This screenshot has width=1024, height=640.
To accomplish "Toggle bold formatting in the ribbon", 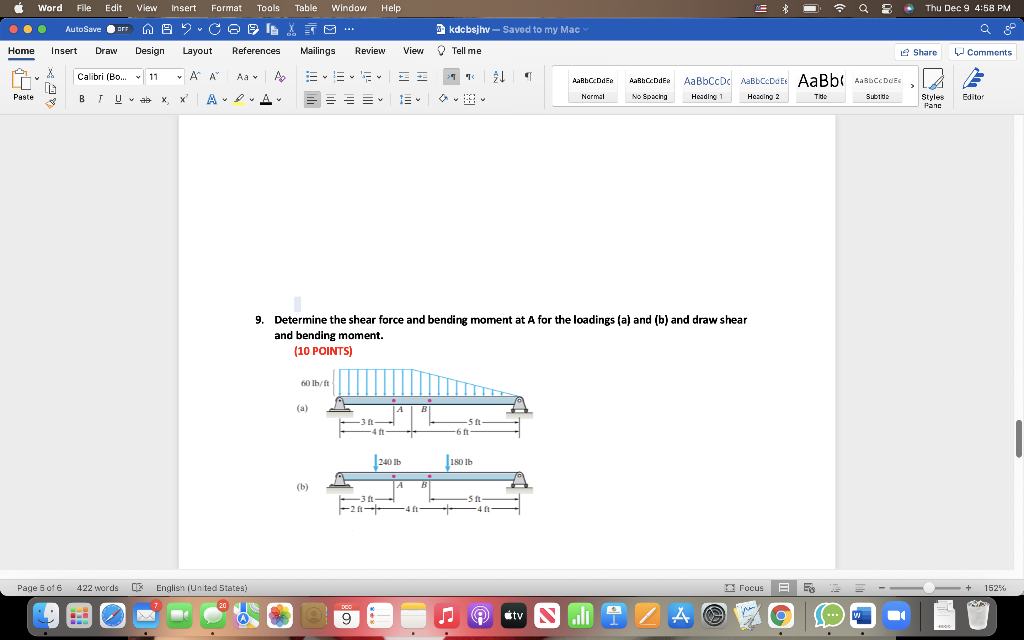I will coord(82,99).
